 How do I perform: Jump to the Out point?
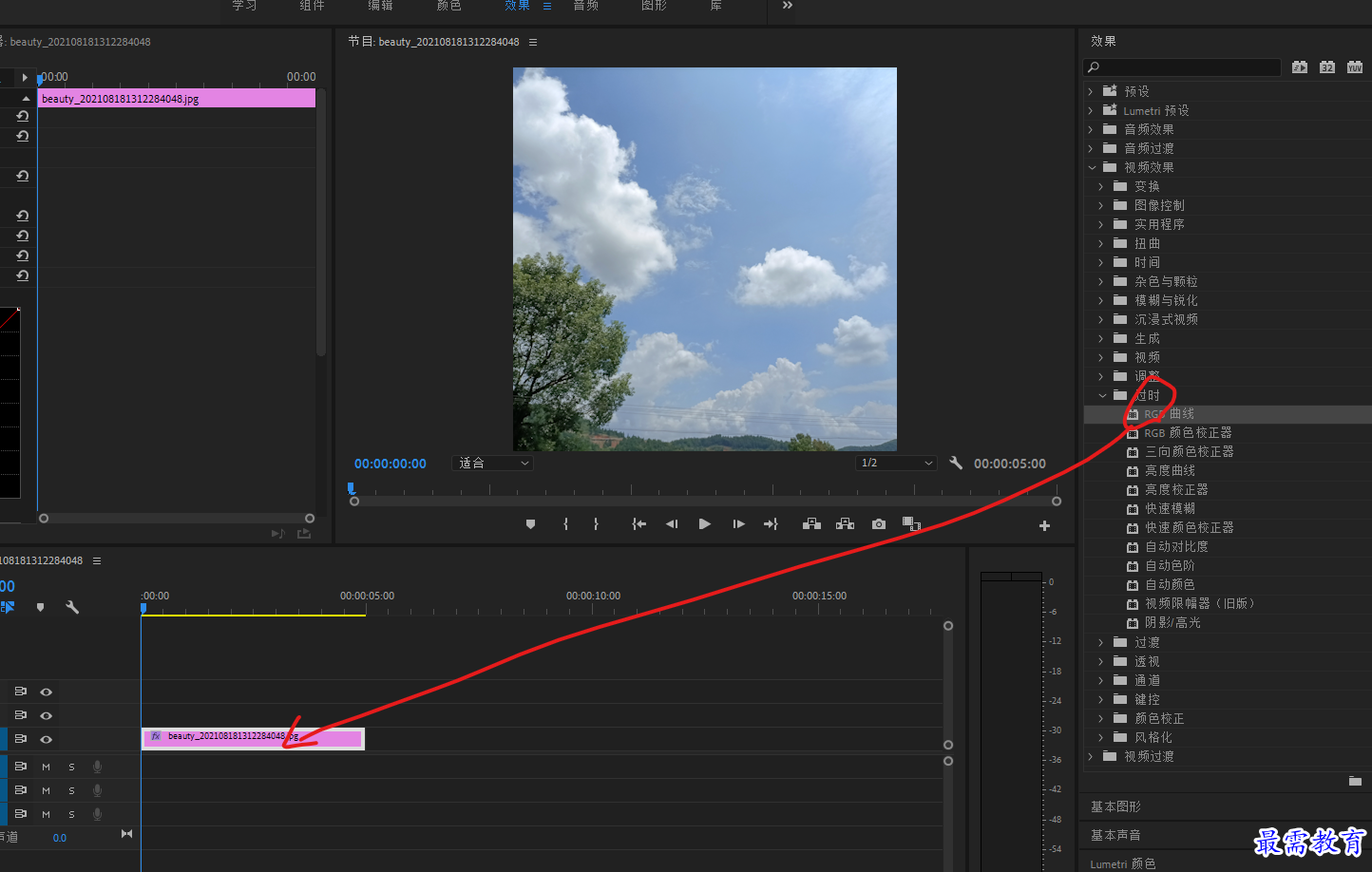pyautogui.click(x=771, y=524)
